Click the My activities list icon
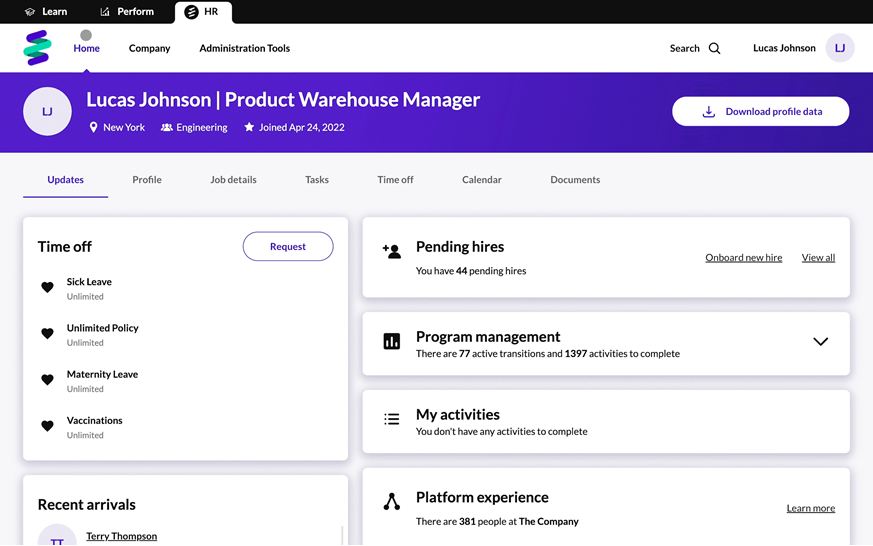The height and width of the screenshot is (546, 873). pos(392,419)
